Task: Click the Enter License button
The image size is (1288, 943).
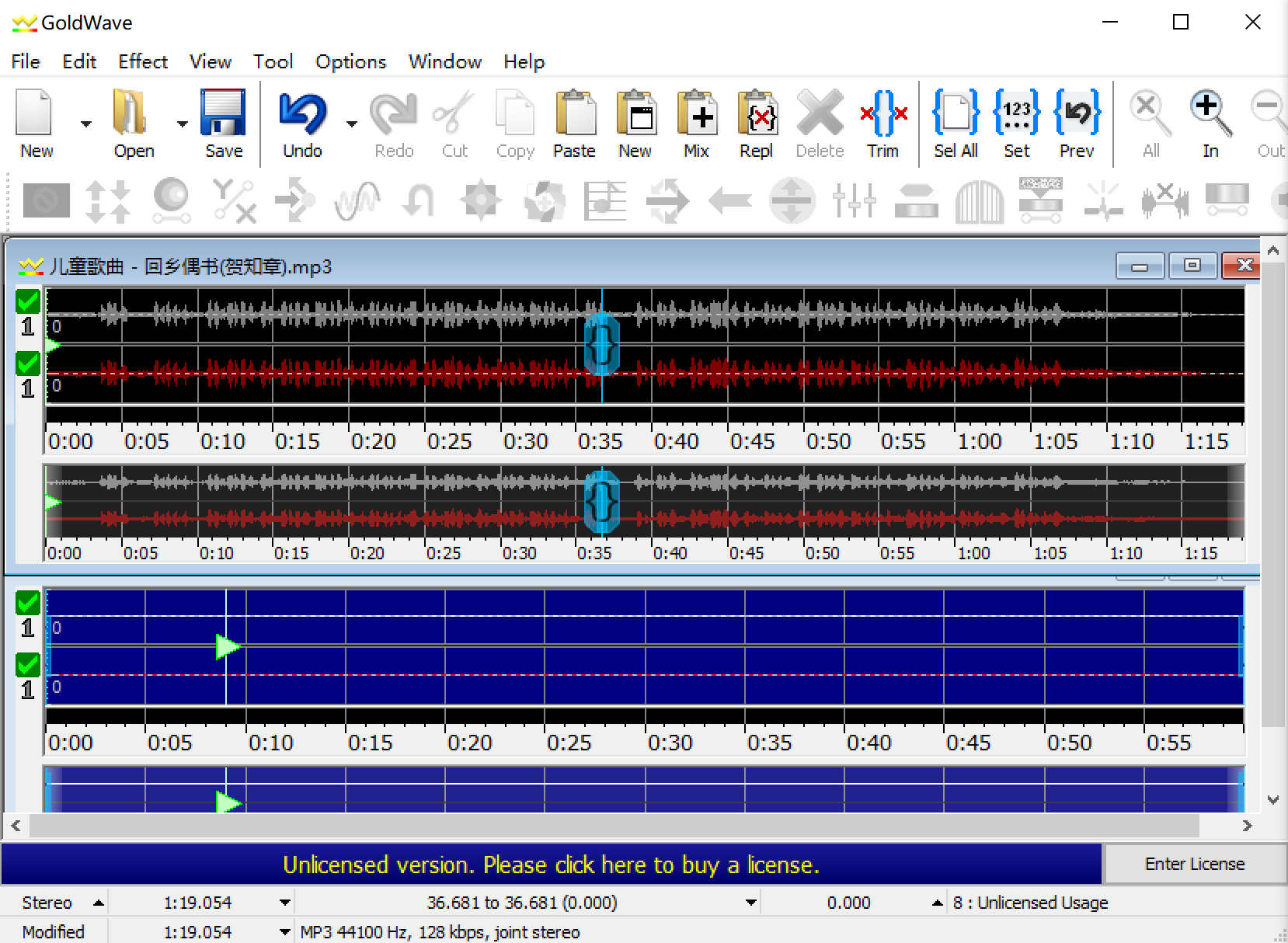Action: tap(1194, 864)
